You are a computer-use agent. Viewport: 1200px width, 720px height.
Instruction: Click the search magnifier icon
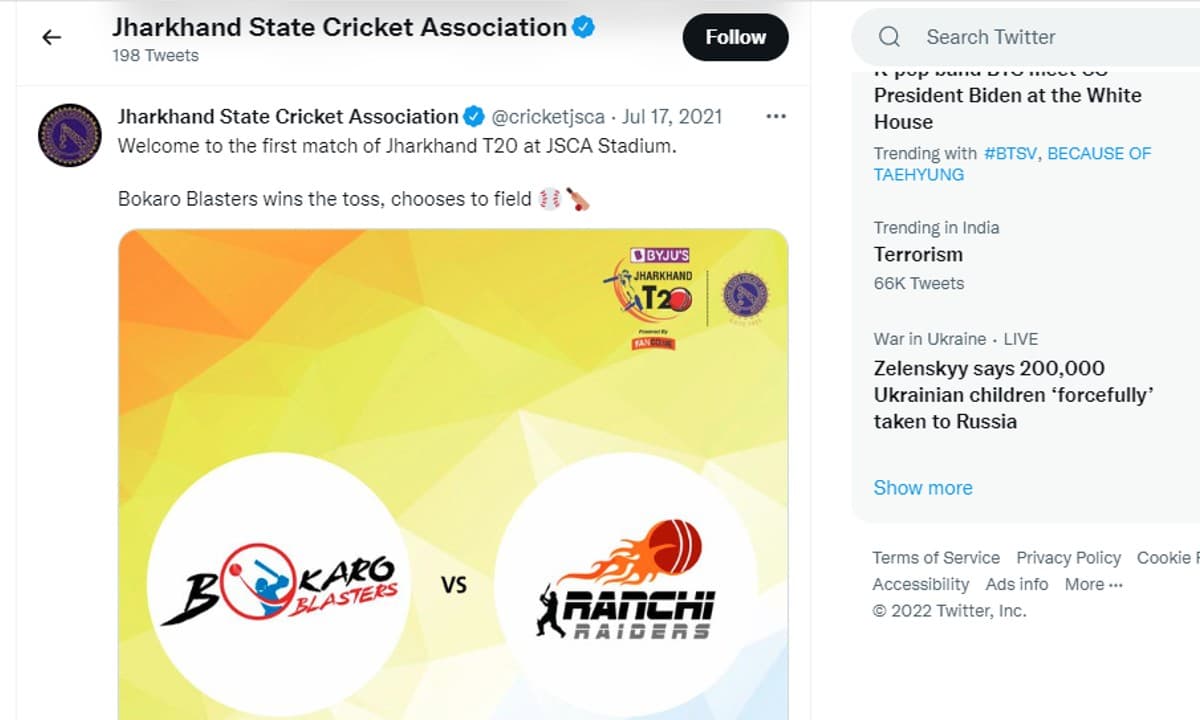click(889, 37)
